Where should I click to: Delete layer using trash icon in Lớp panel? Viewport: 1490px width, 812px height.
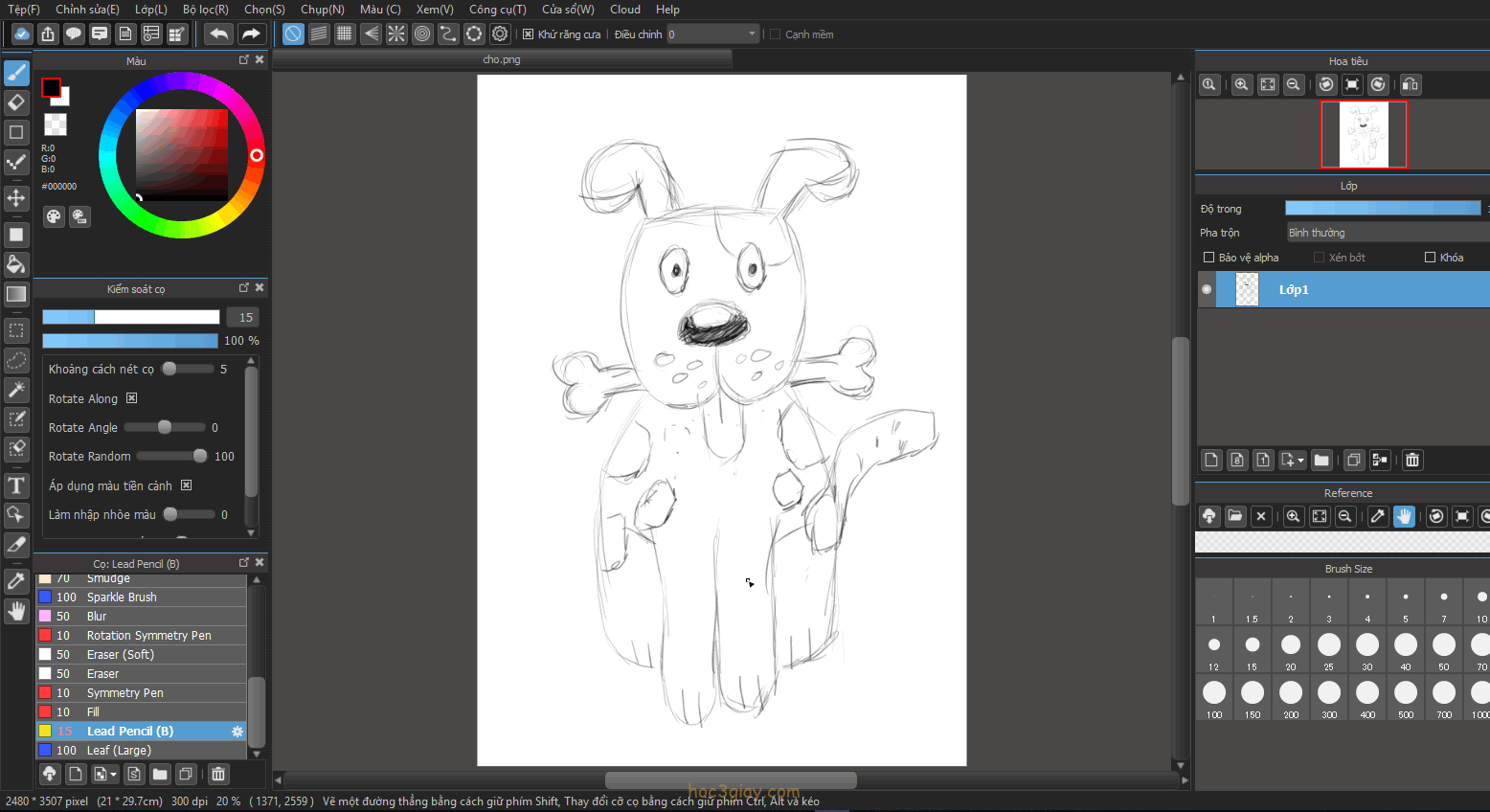[1411, 461]
